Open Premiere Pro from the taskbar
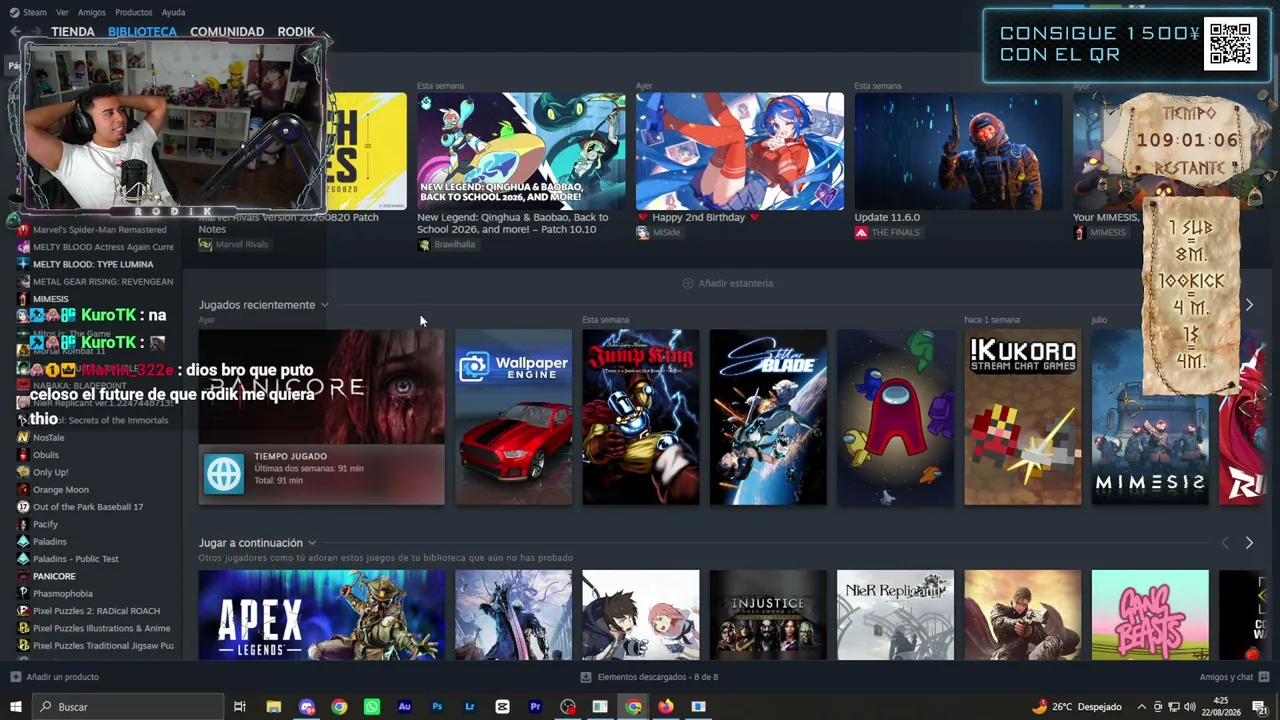The height and width of the screenshot is (720, 1280). click(535, 707)
